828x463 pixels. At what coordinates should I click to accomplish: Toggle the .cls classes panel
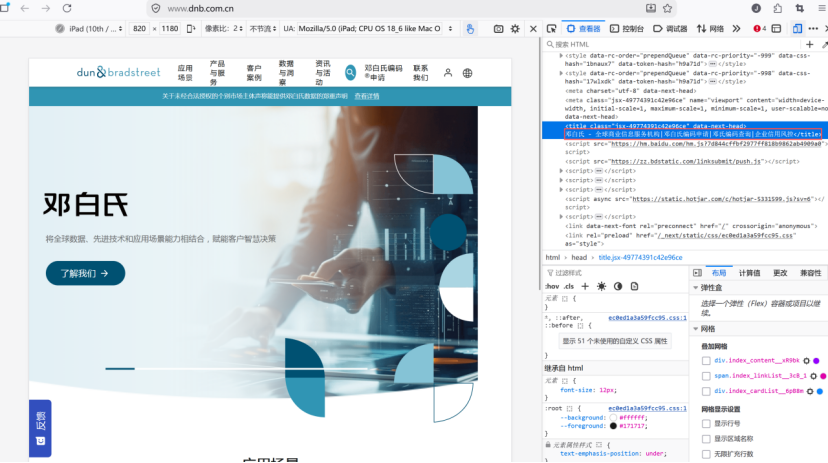coord(569,286)
